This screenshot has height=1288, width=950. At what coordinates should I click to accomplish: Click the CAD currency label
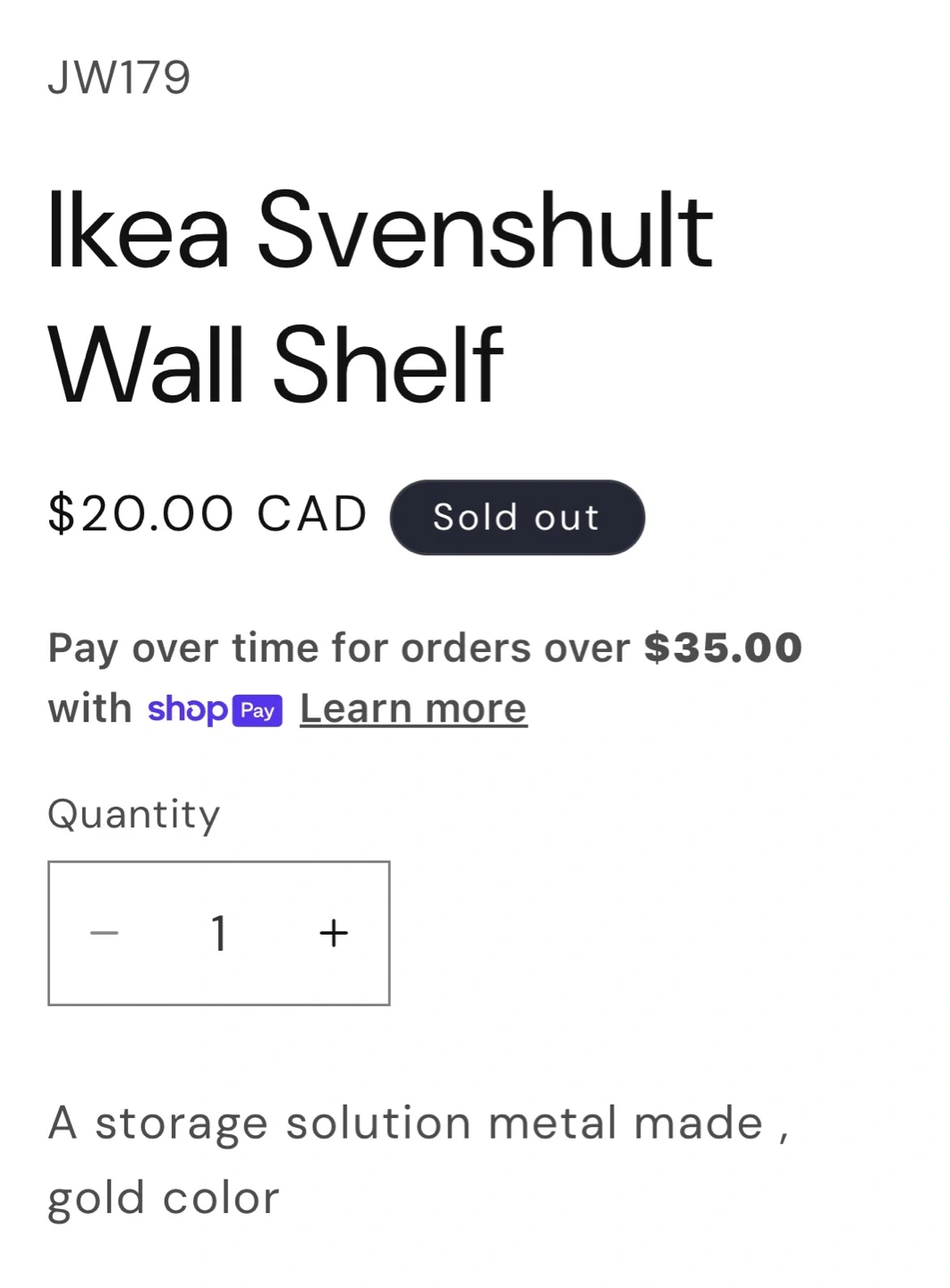click(x=312, y=514)
